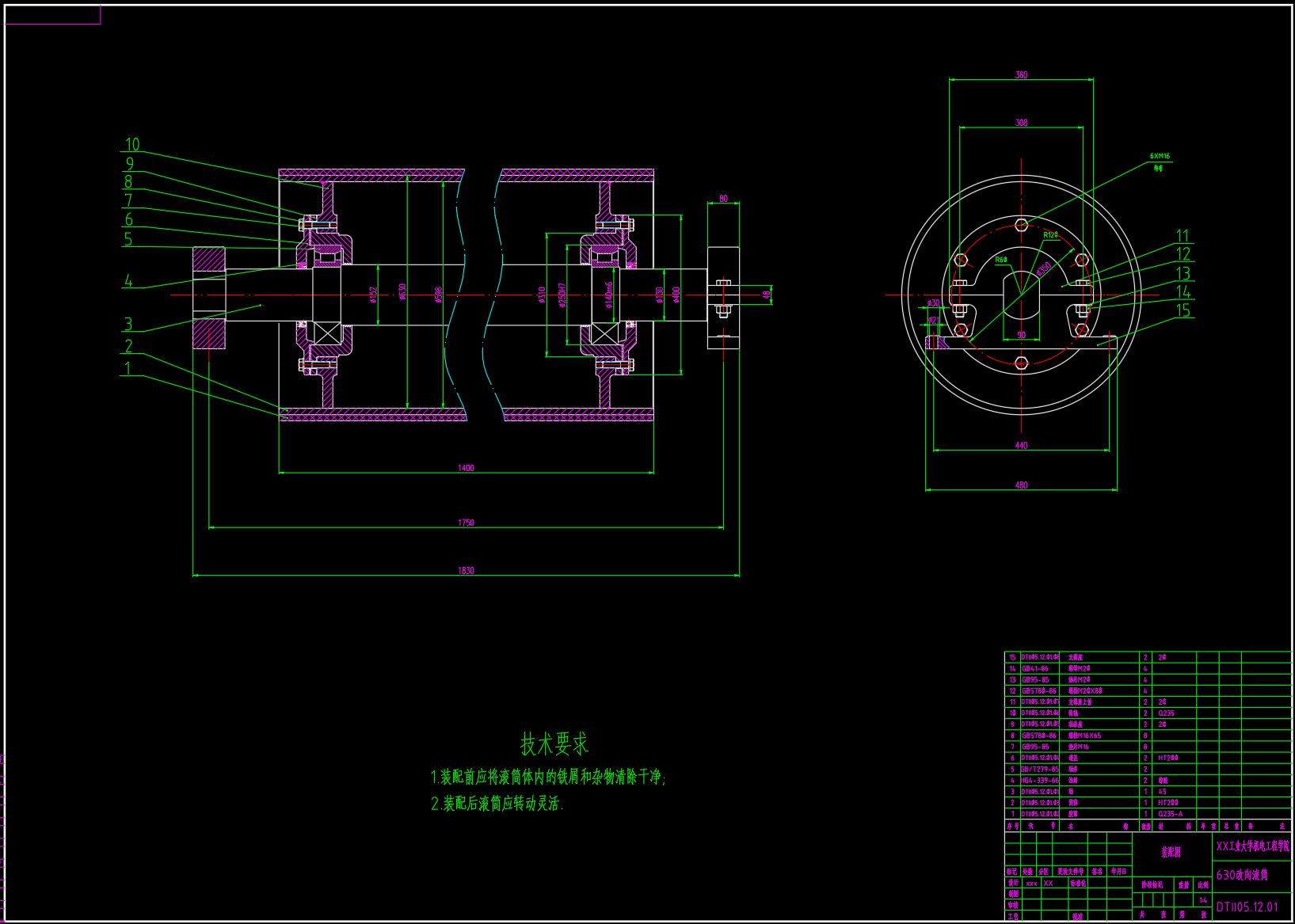Select callout number 9 left of drum
1295x924 pixels.
[130, 164]
